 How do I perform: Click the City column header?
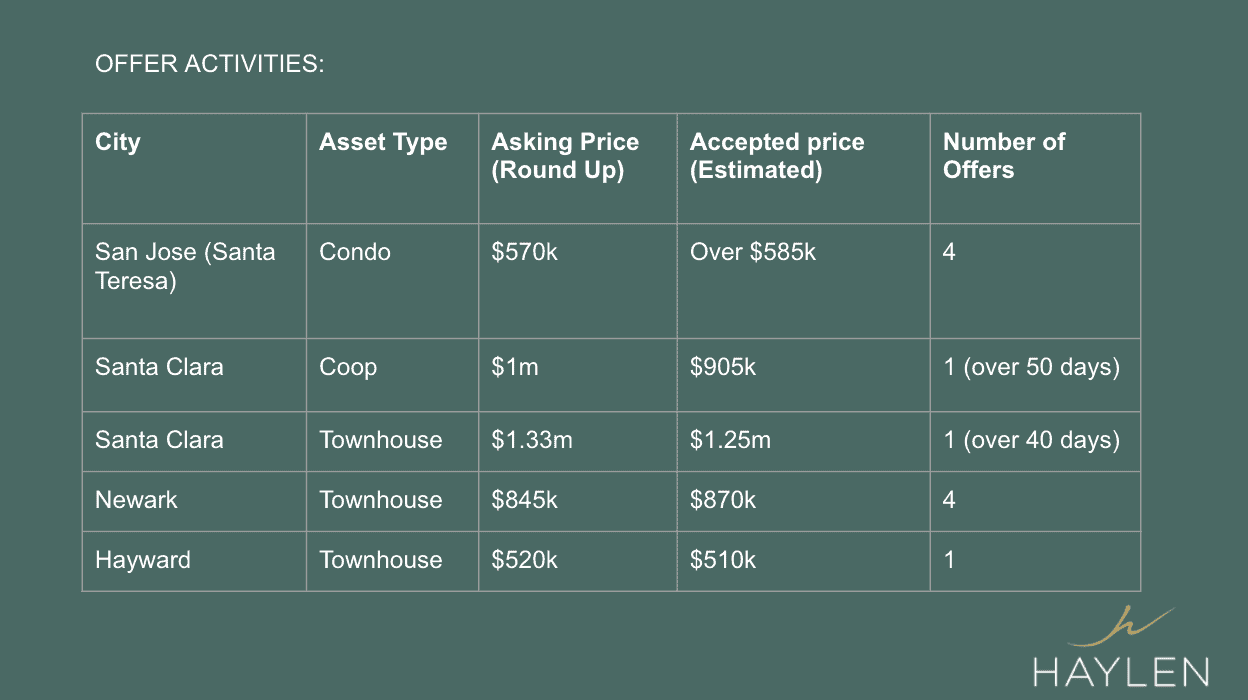click(x=194, y=168)
